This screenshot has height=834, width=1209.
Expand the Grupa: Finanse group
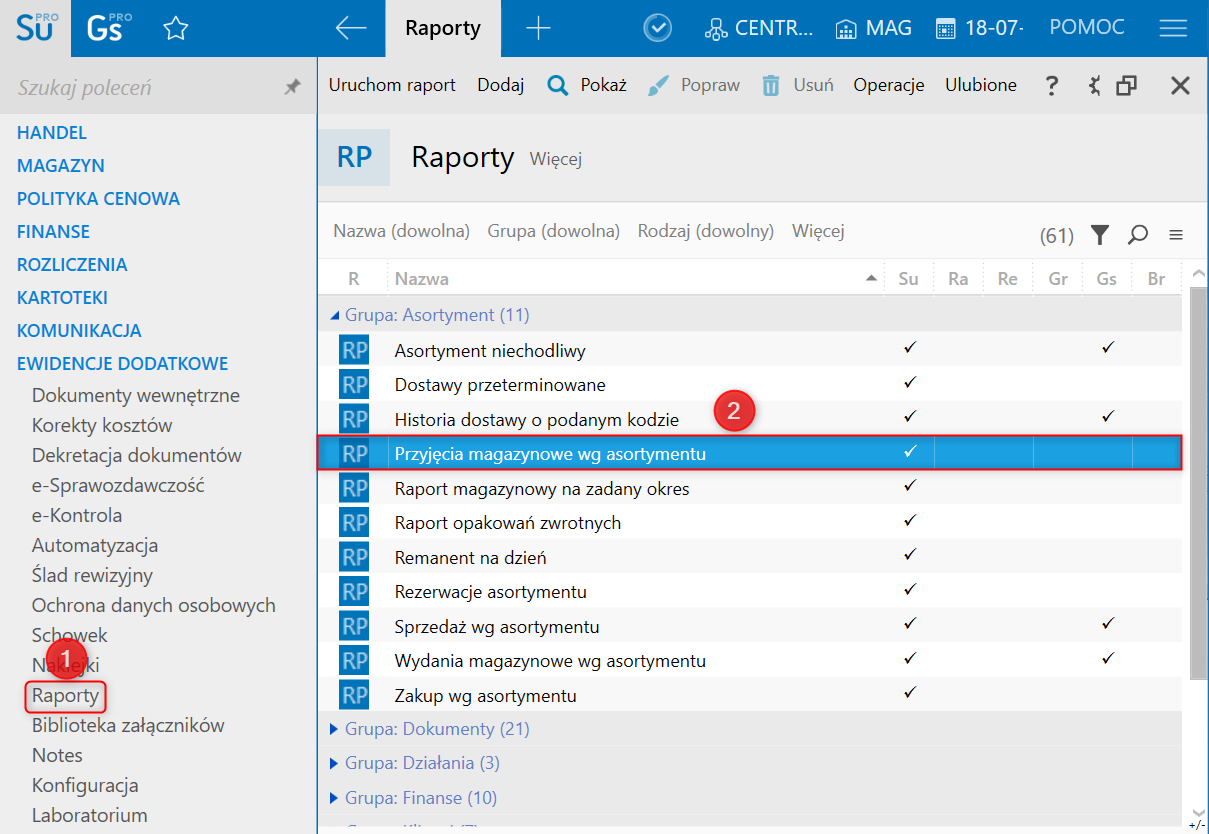pos(335,798)
